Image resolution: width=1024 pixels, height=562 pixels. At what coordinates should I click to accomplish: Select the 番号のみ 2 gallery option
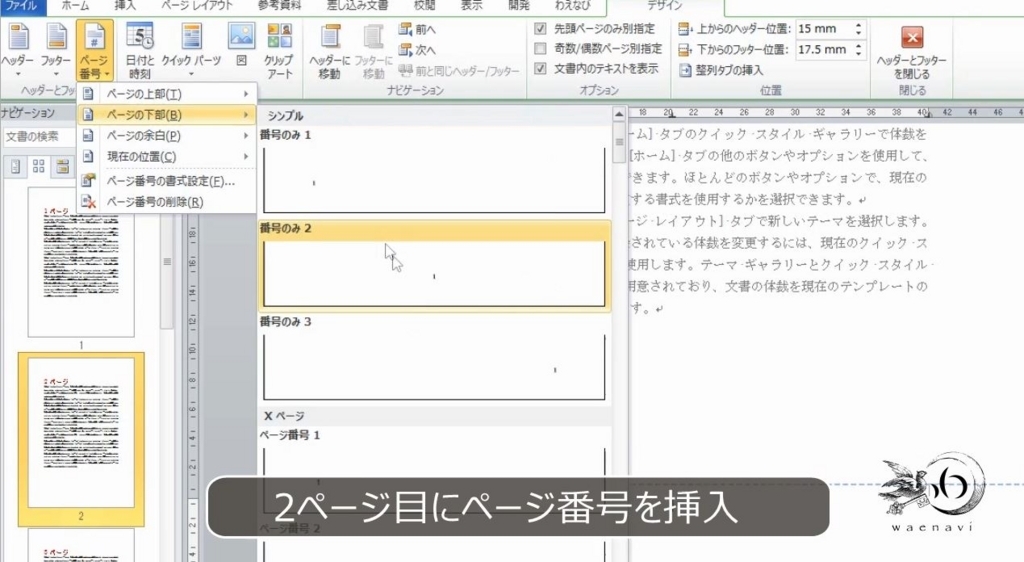click(434, 265)
